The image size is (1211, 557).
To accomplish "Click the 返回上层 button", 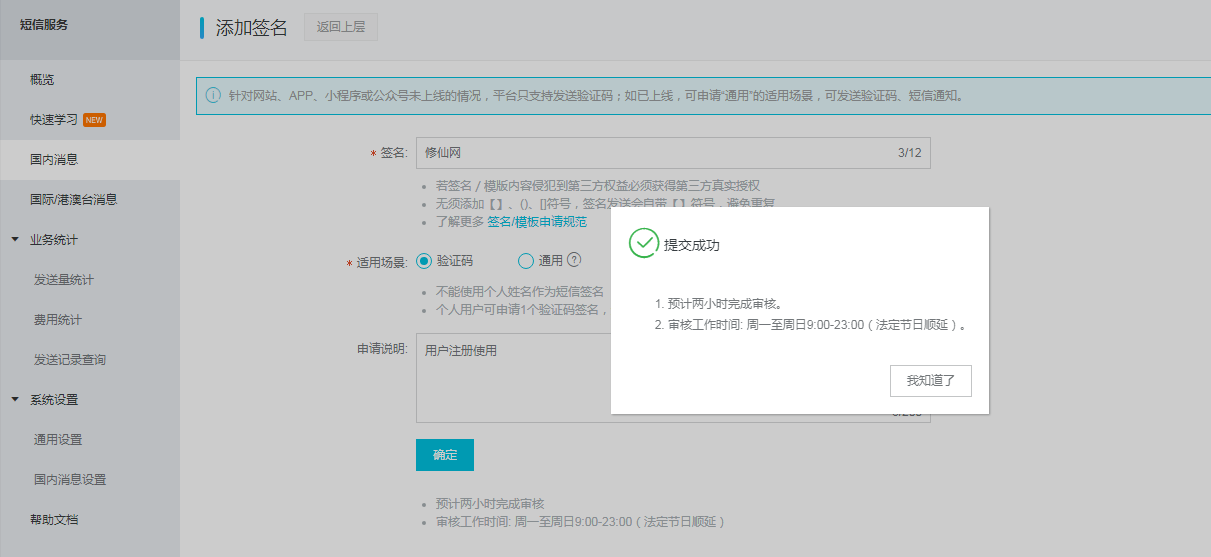I will [341, 27].
